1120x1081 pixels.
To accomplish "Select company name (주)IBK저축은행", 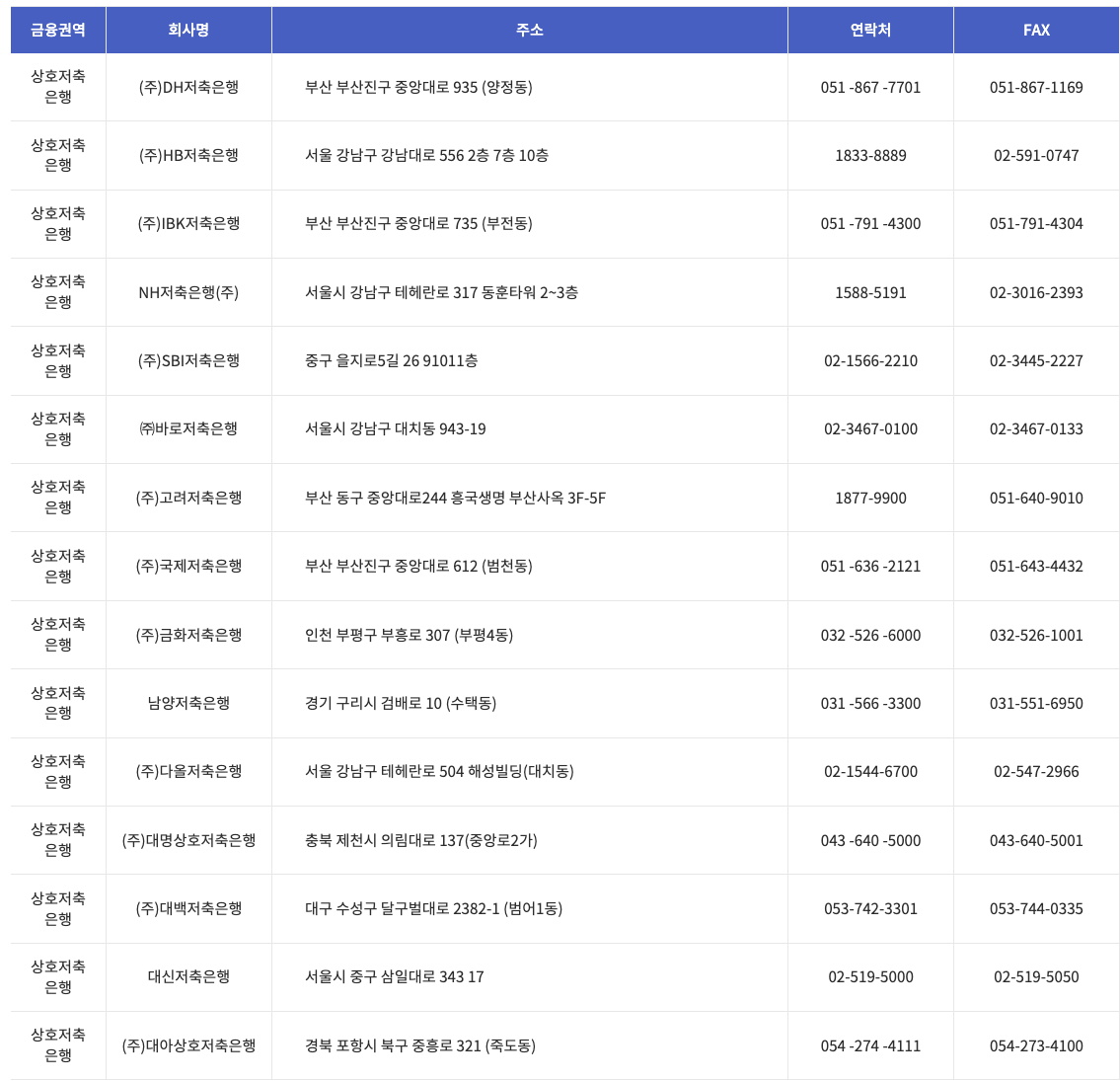I will click(x=188, y=224).
